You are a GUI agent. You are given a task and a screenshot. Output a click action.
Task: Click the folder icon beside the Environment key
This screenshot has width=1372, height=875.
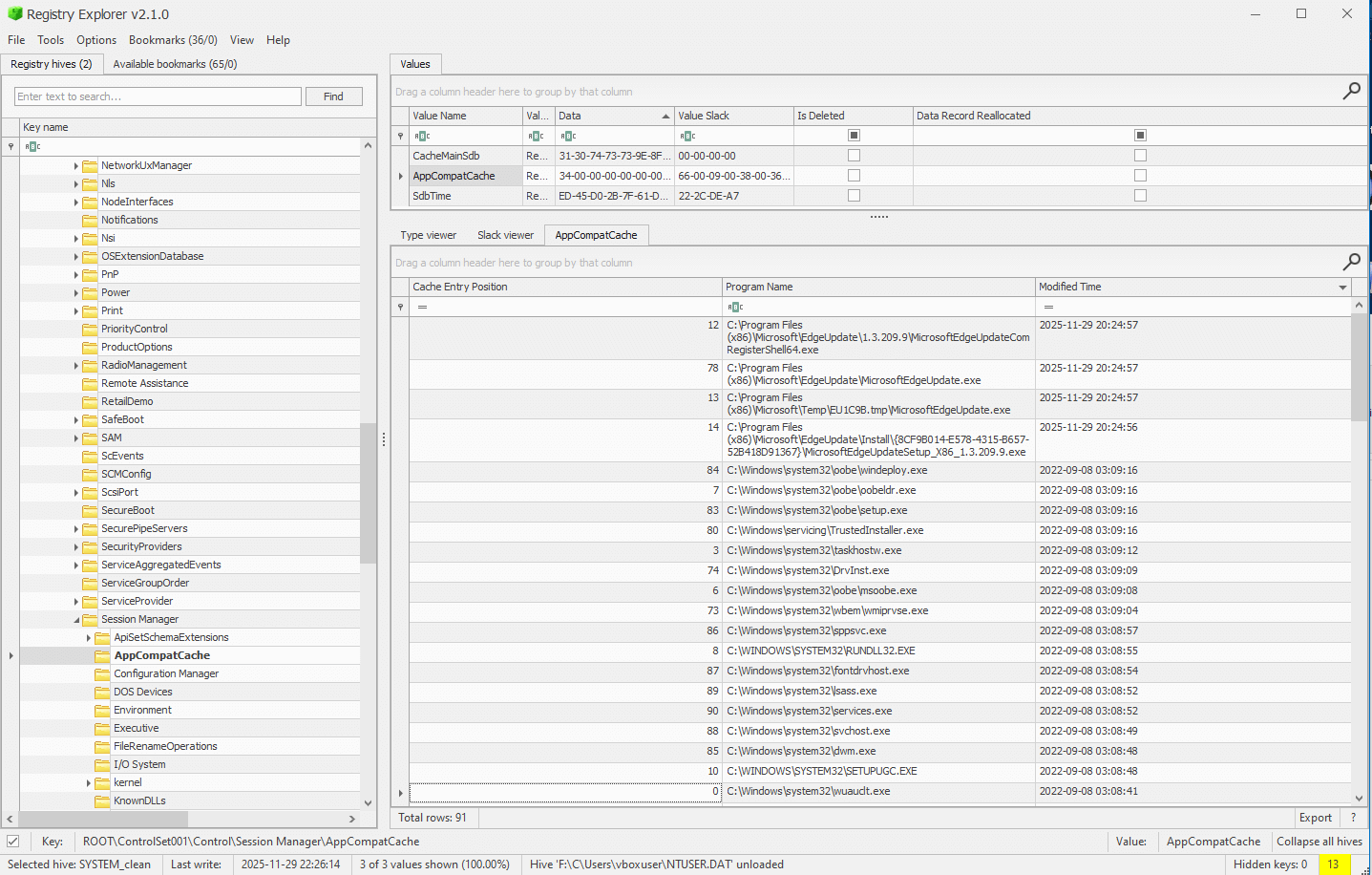[x=101, y=710]
